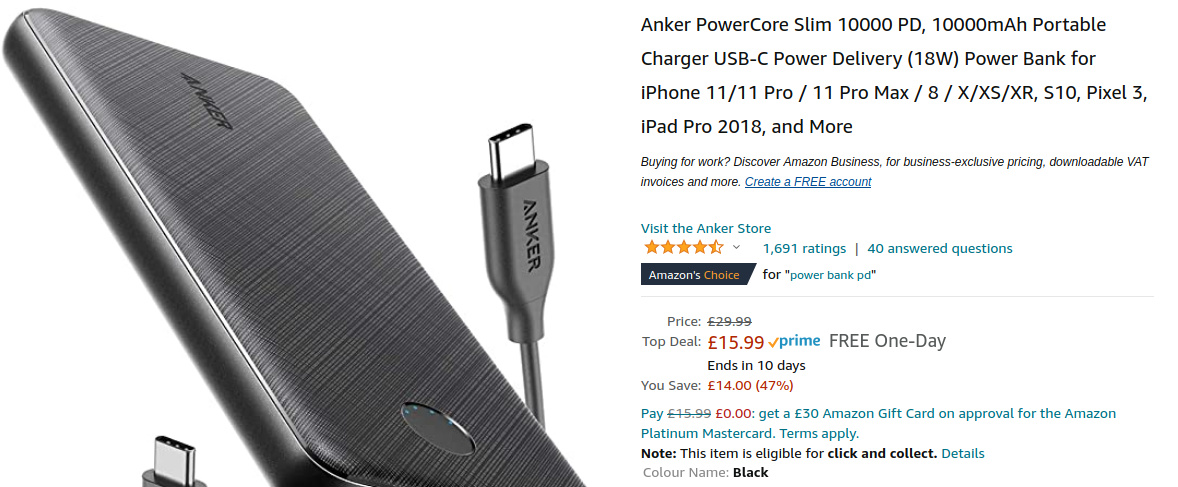Open the Amazon Platinum Mastercard gift card offer

(878, 423)
